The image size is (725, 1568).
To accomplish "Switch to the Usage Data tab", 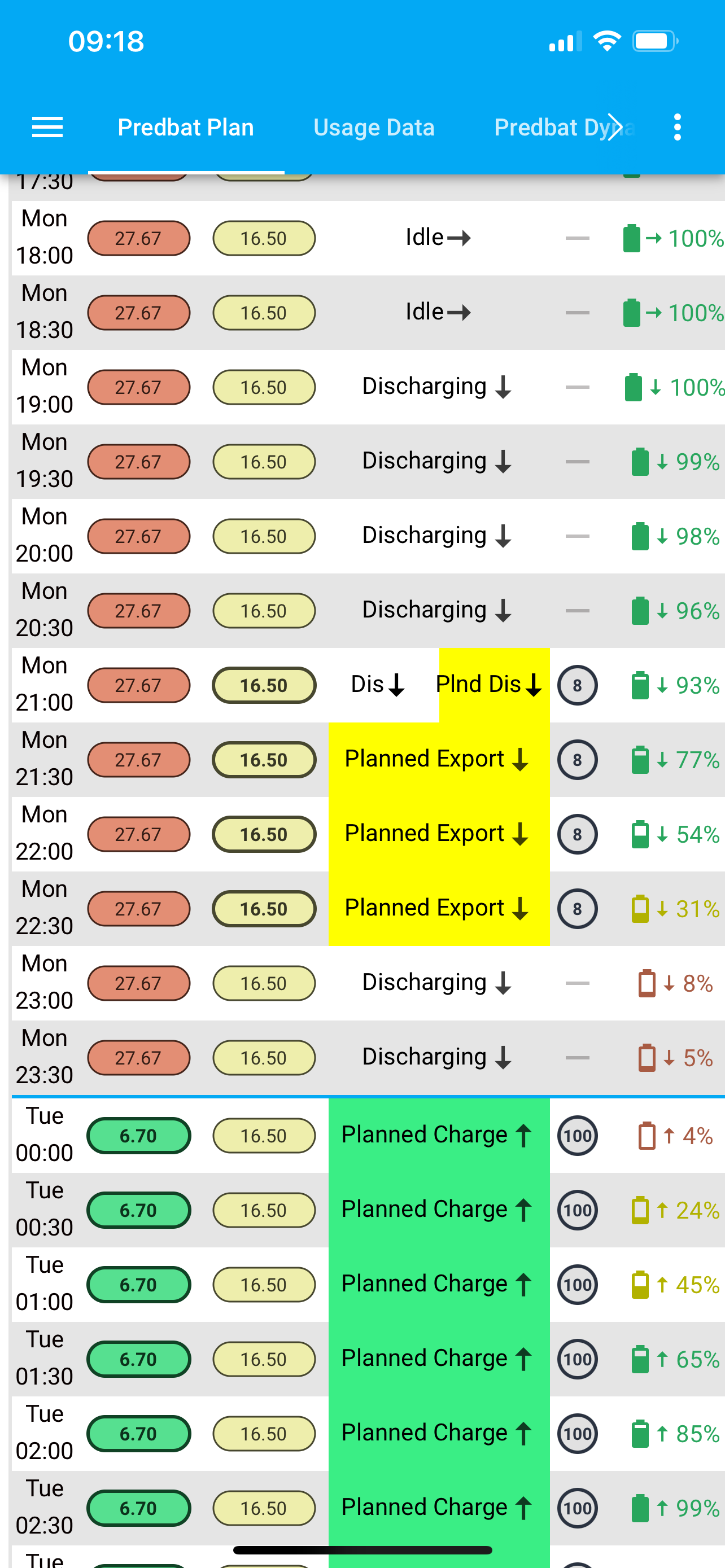I will [374, 127].
